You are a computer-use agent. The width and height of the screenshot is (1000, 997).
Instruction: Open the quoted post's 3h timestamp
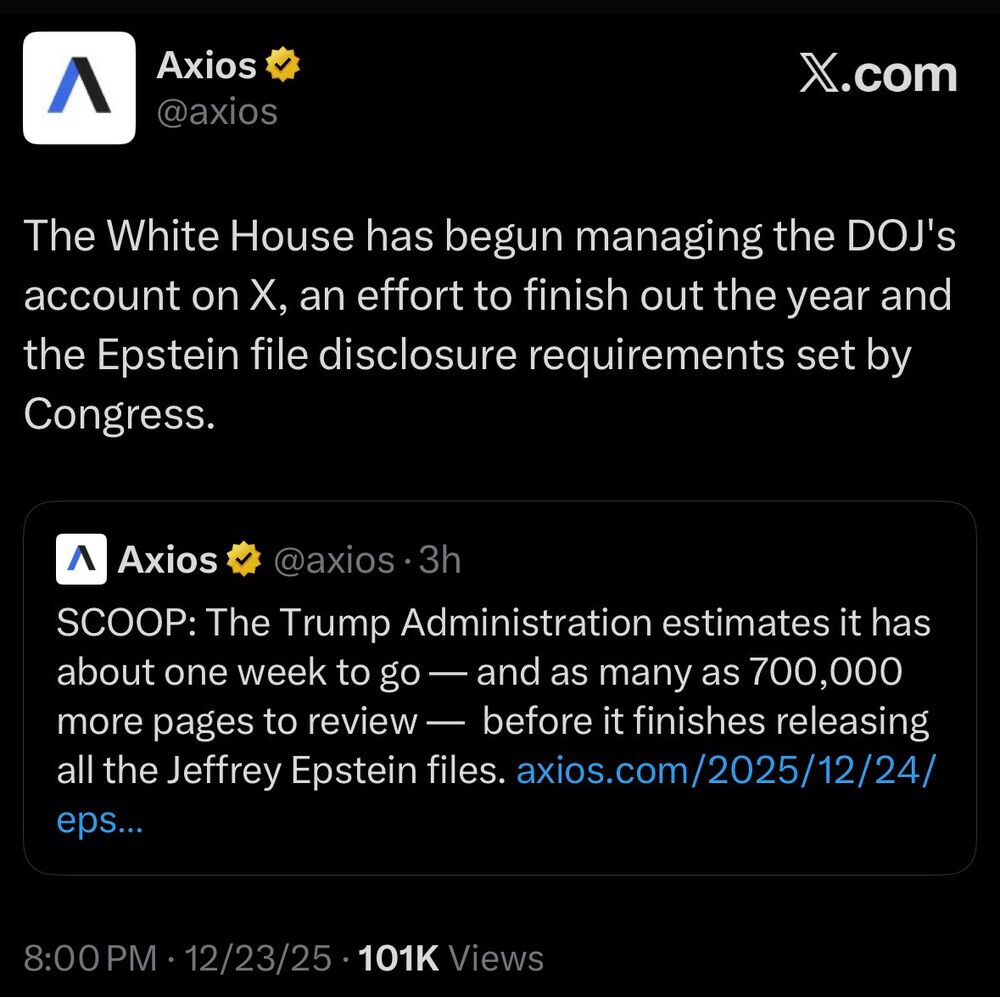coord(440,560)
